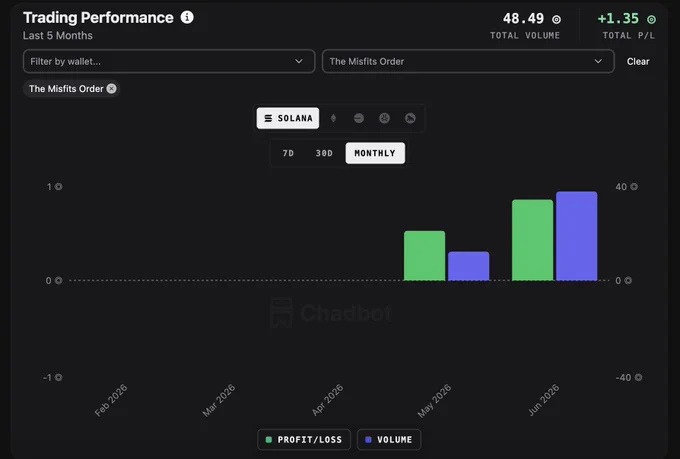Image resolution: width=680 pixels, height=459 pixels.
Task: Select the MONTHLY time range
Action: coord(375,153)
